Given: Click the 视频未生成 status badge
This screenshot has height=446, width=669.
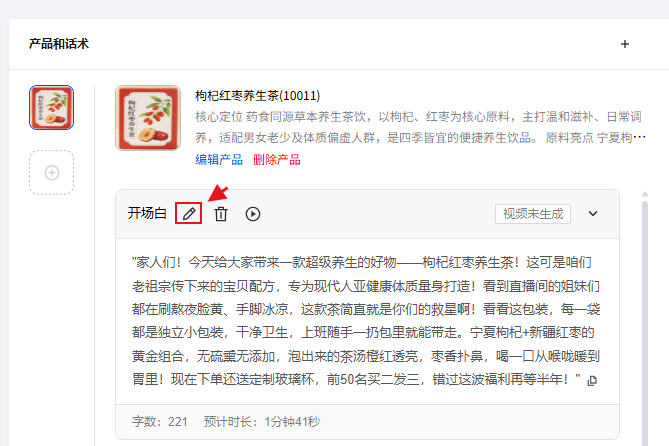Looking at the screenshot, I should 532,213.
